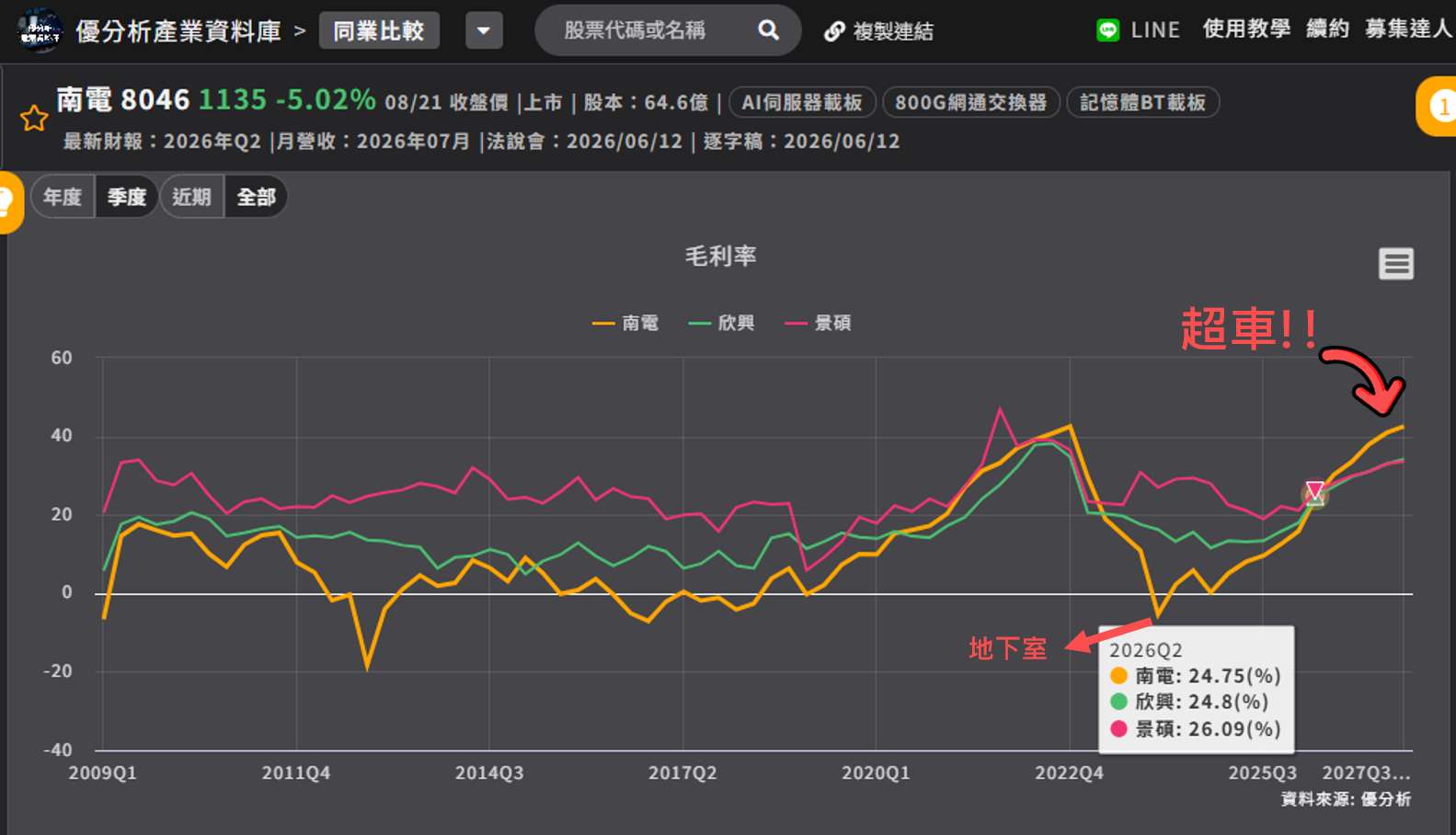
Task: Click the 複製連結 link text
Action: coord(893,31)
